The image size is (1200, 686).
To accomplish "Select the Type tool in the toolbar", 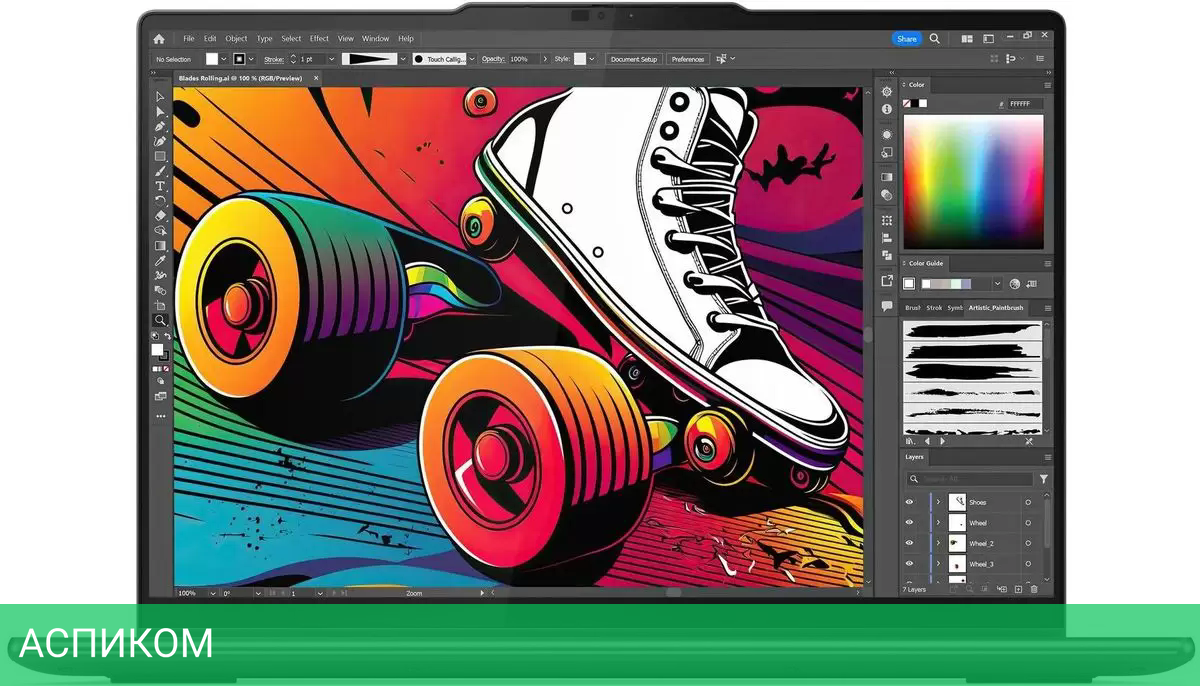I will [160, 186].
